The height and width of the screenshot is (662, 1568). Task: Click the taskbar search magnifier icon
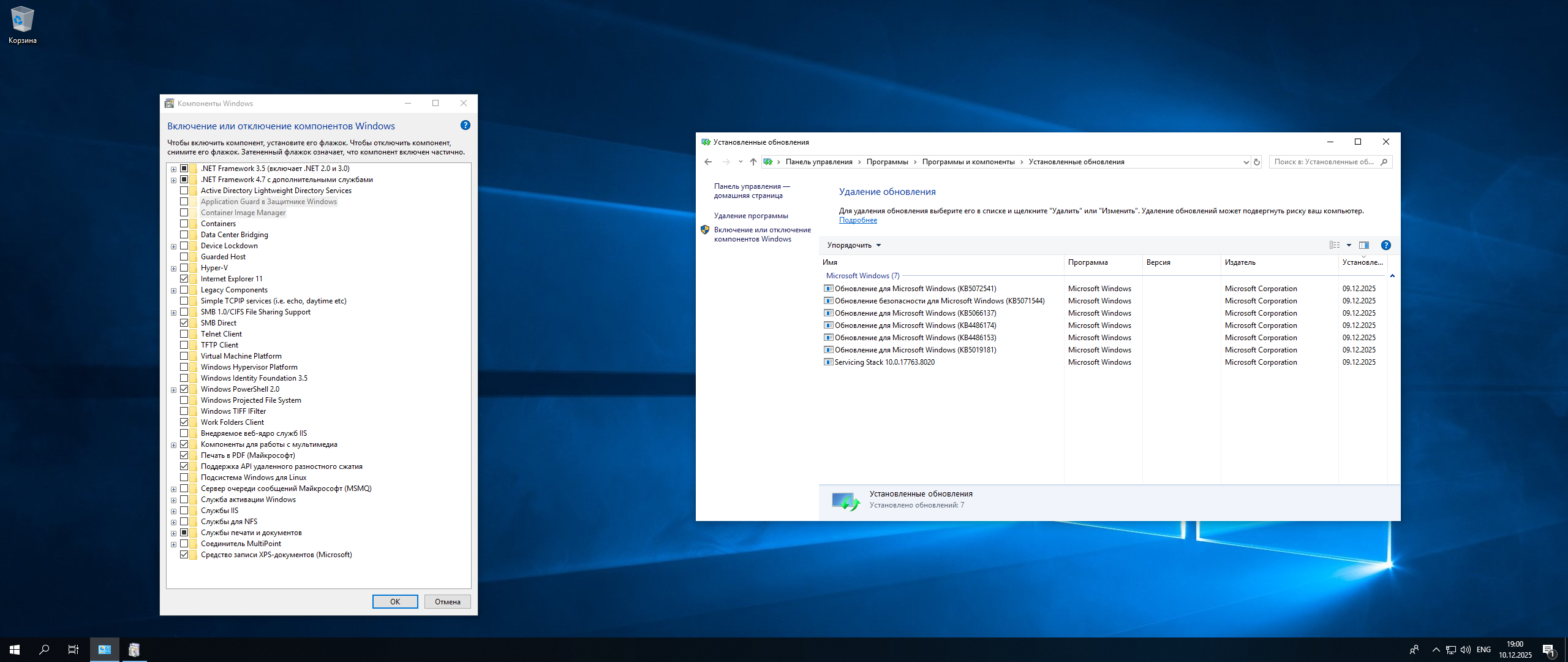coord(44,650)
